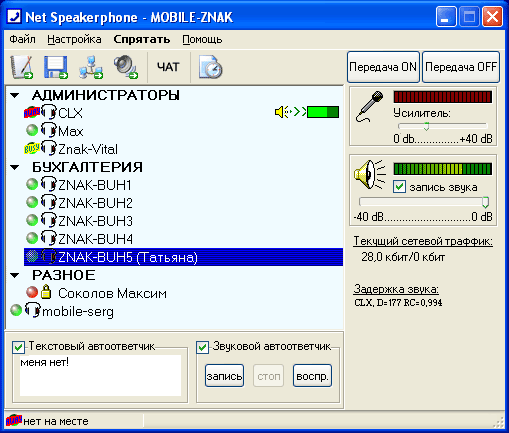
Task: Click the network computers toolbar icon
Action: [x=91, y=67]
